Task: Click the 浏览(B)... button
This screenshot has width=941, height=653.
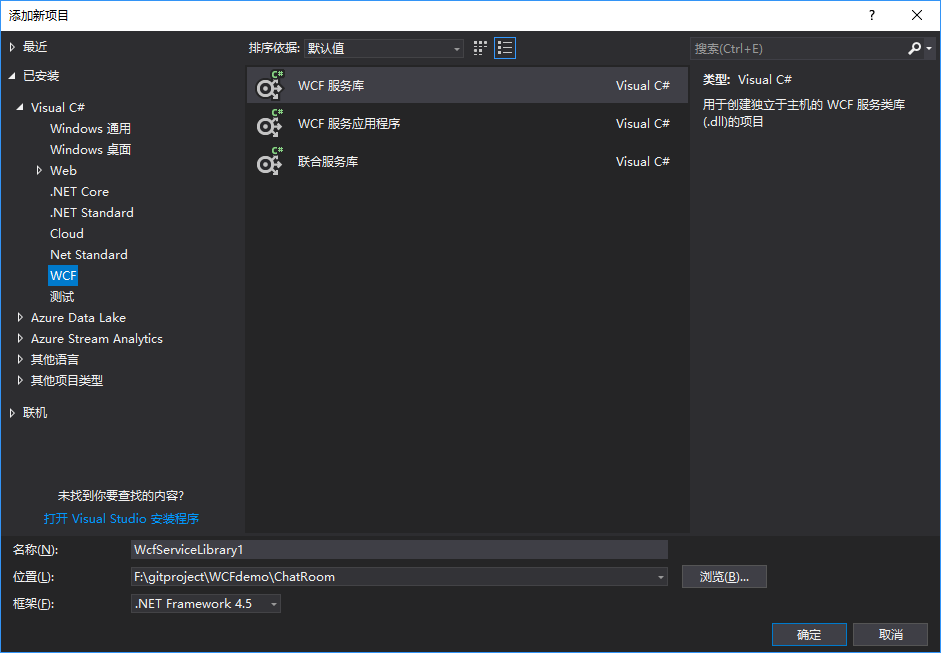Action: [724, 577]
